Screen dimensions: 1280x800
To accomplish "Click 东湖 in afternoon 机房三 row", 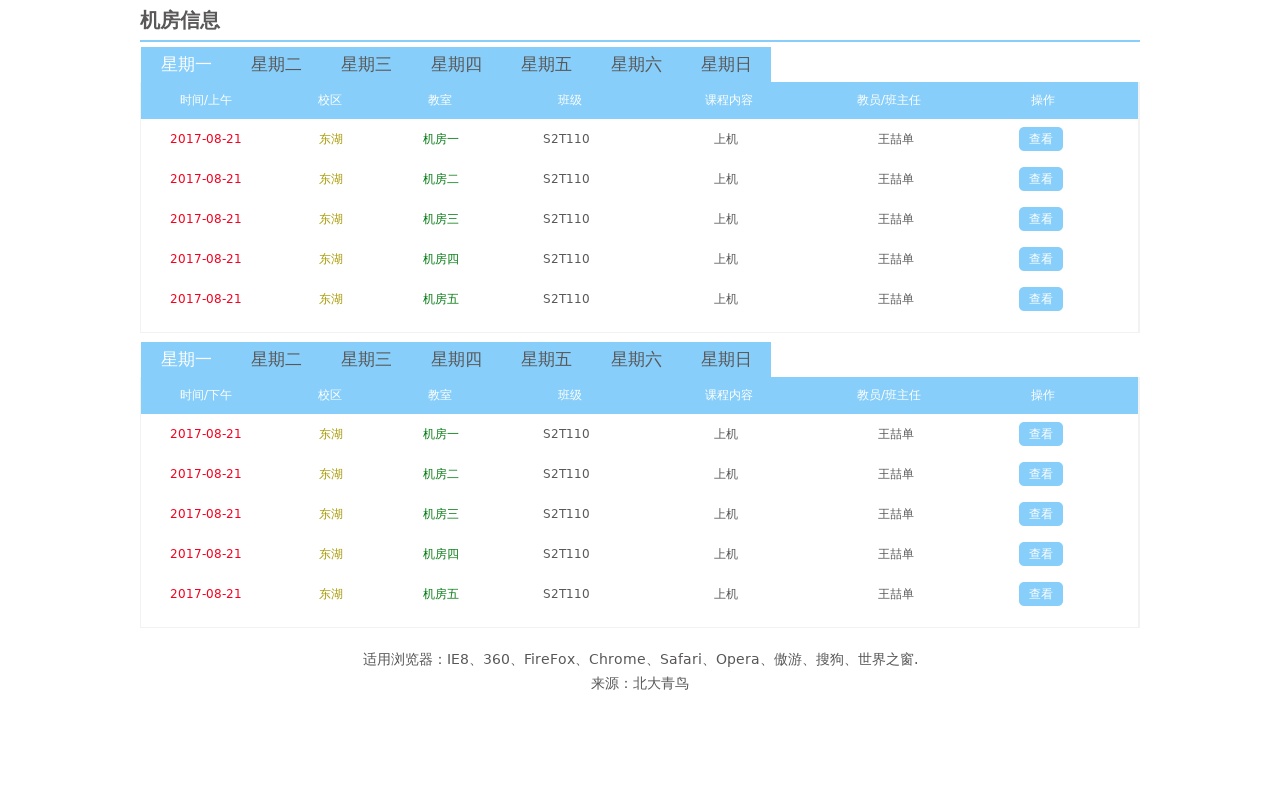I will pos(331,514).
